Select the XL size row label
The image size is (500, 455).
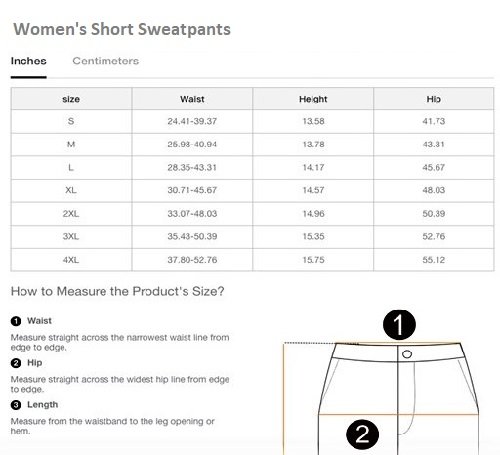coord(71,190)
